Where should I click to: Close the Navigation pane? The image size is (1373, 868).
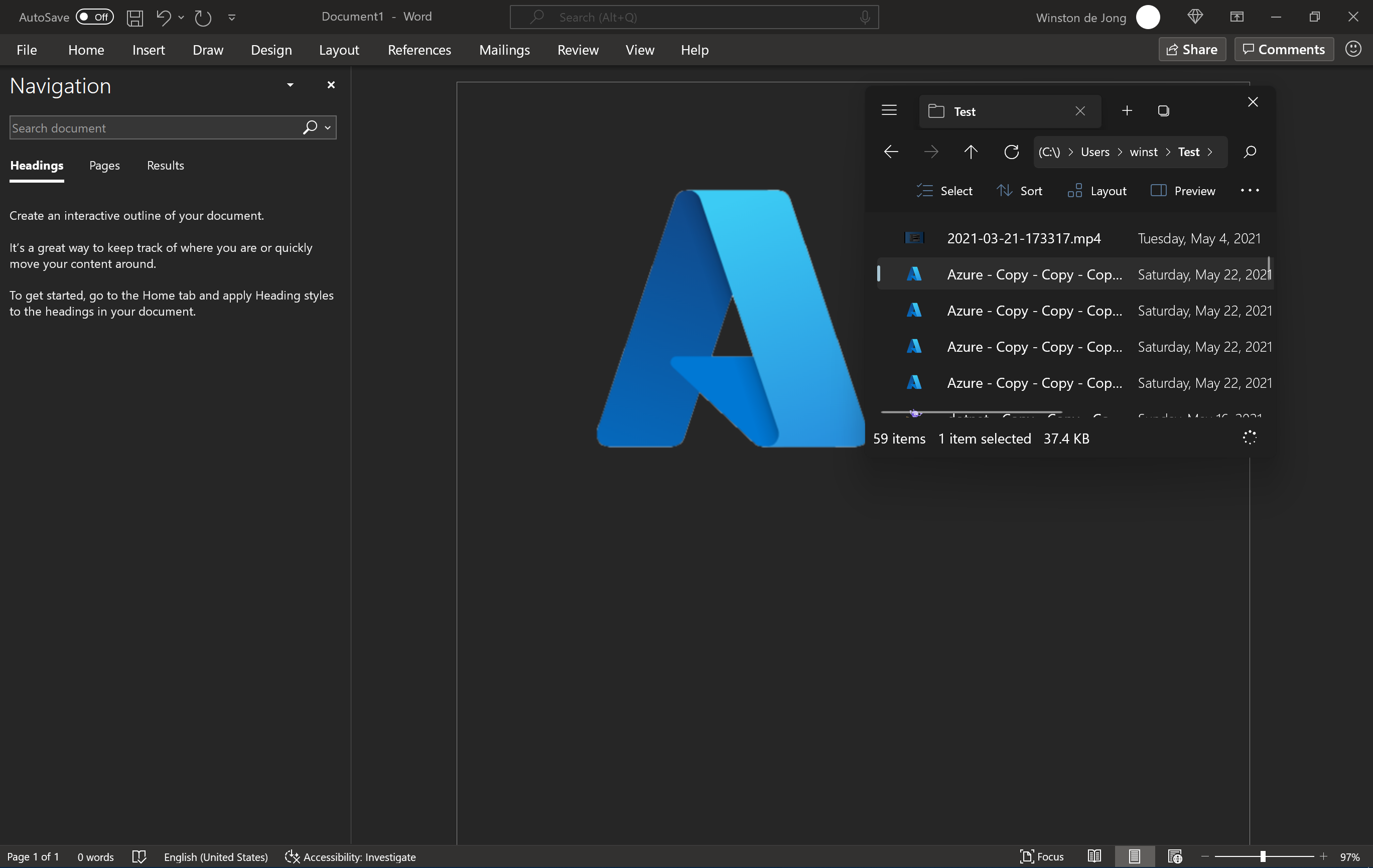pos(331,85)
